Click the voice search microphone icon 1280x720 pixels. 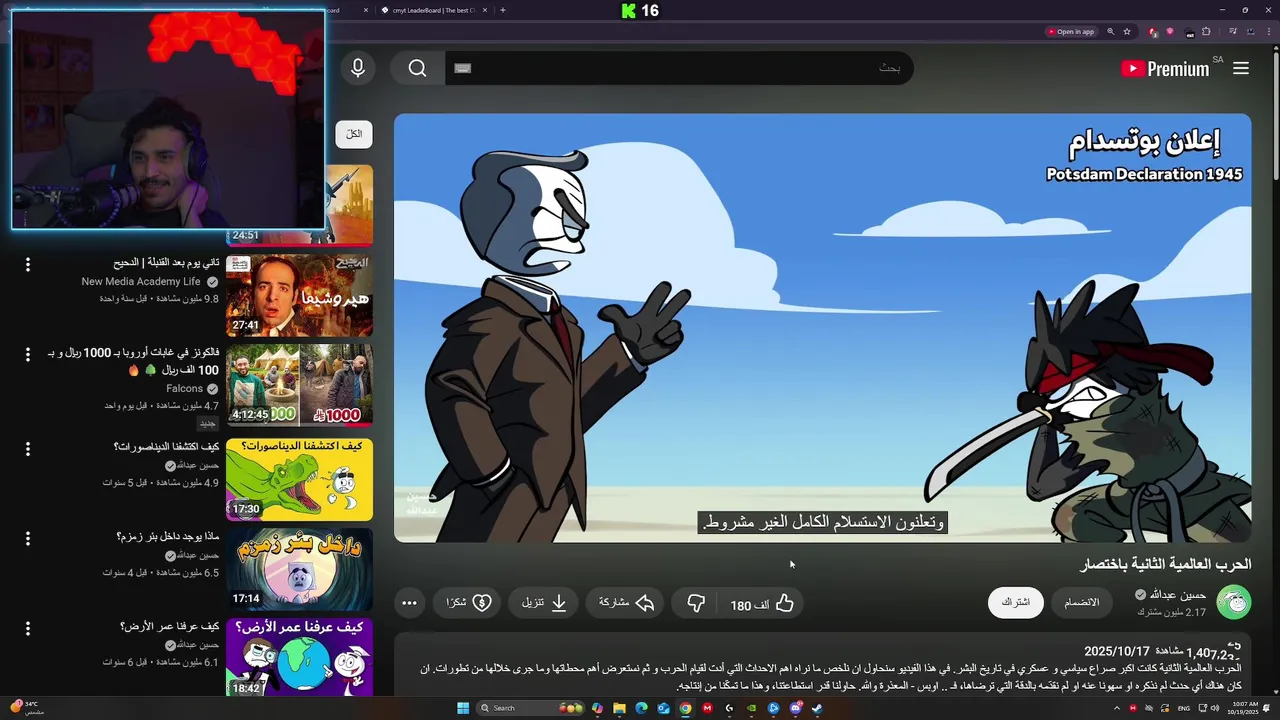358,68
